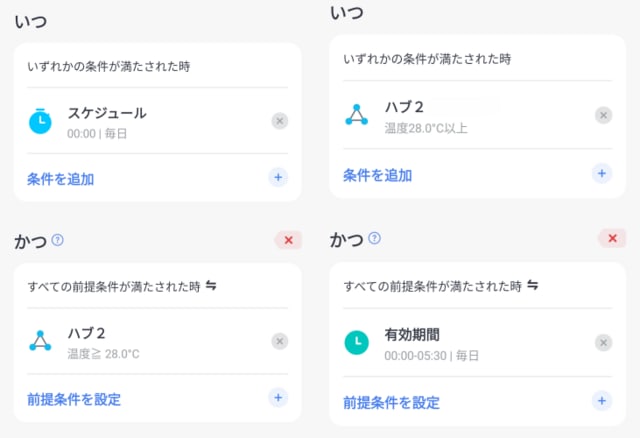Click the left 前提条件を設定 link
The width and height of the screenshot is (640, 438).
(x=74, y=399)
